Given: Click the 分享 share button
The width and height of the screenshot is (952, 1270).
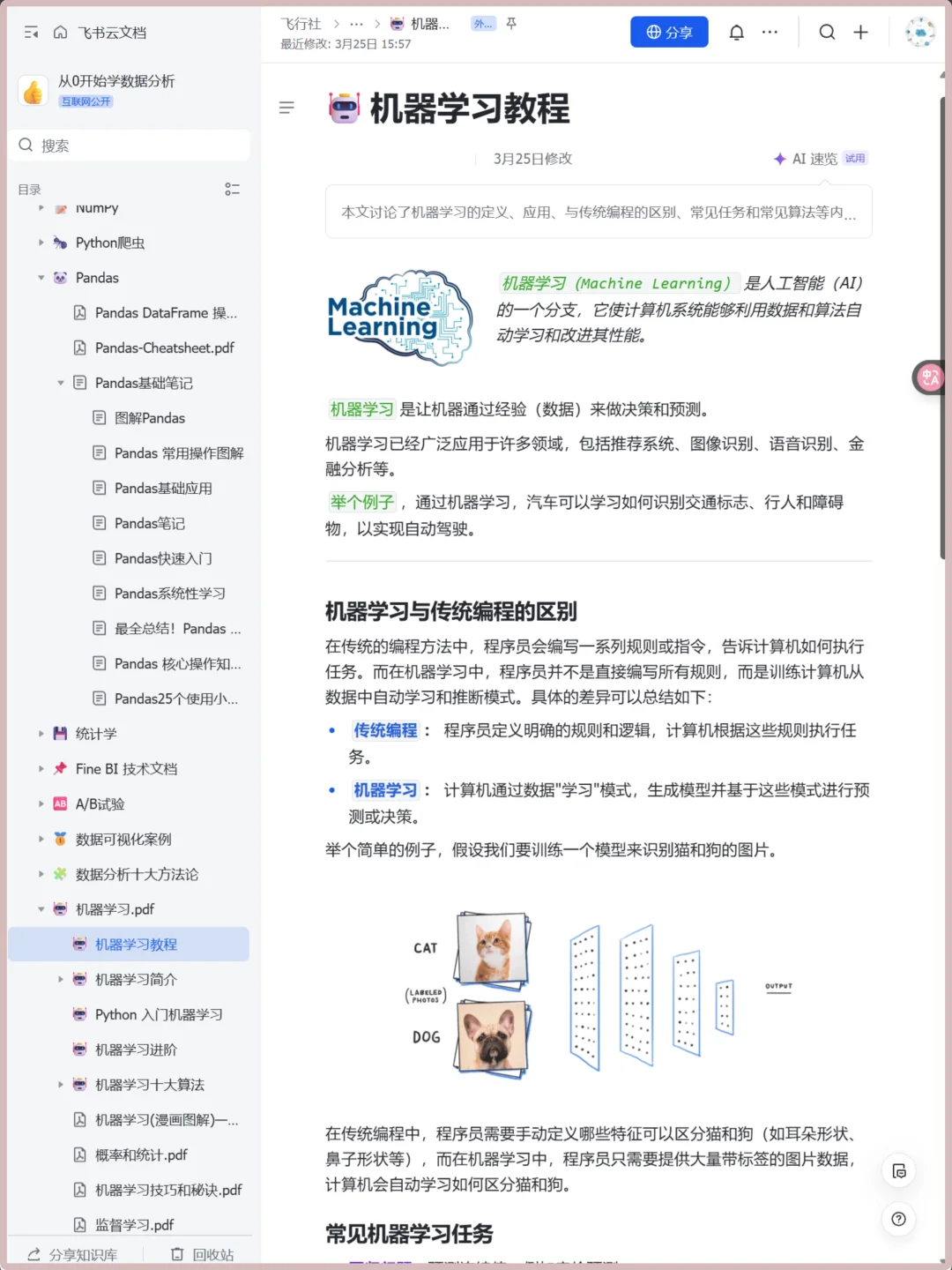Looking at the screenshot, I should (669, 32).
